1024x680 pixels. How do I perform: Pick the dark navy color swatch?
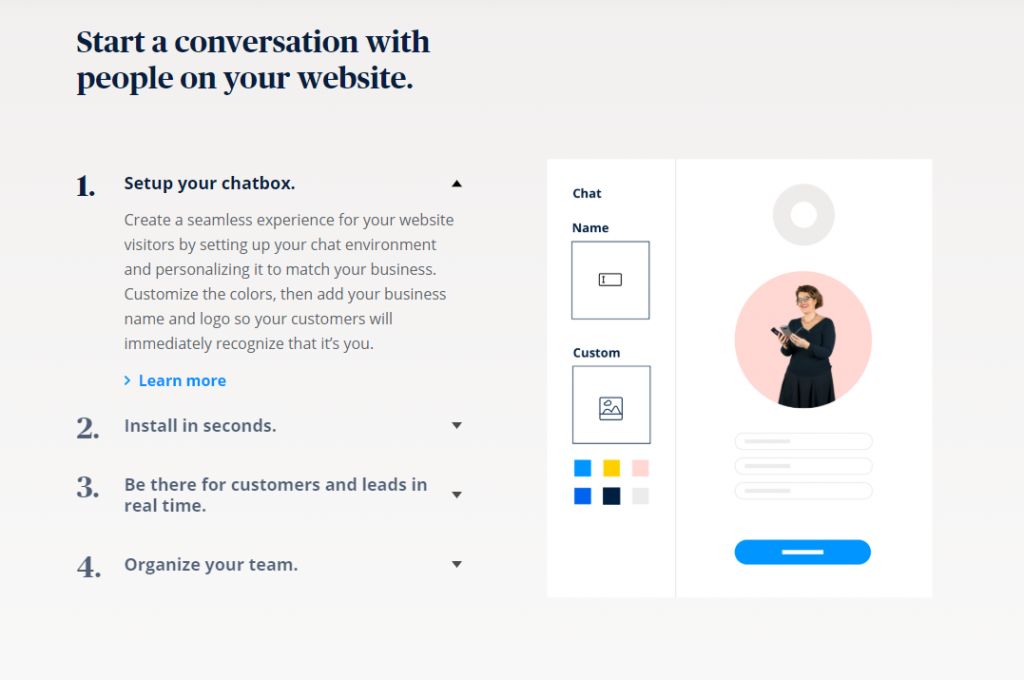pos(611,496)
